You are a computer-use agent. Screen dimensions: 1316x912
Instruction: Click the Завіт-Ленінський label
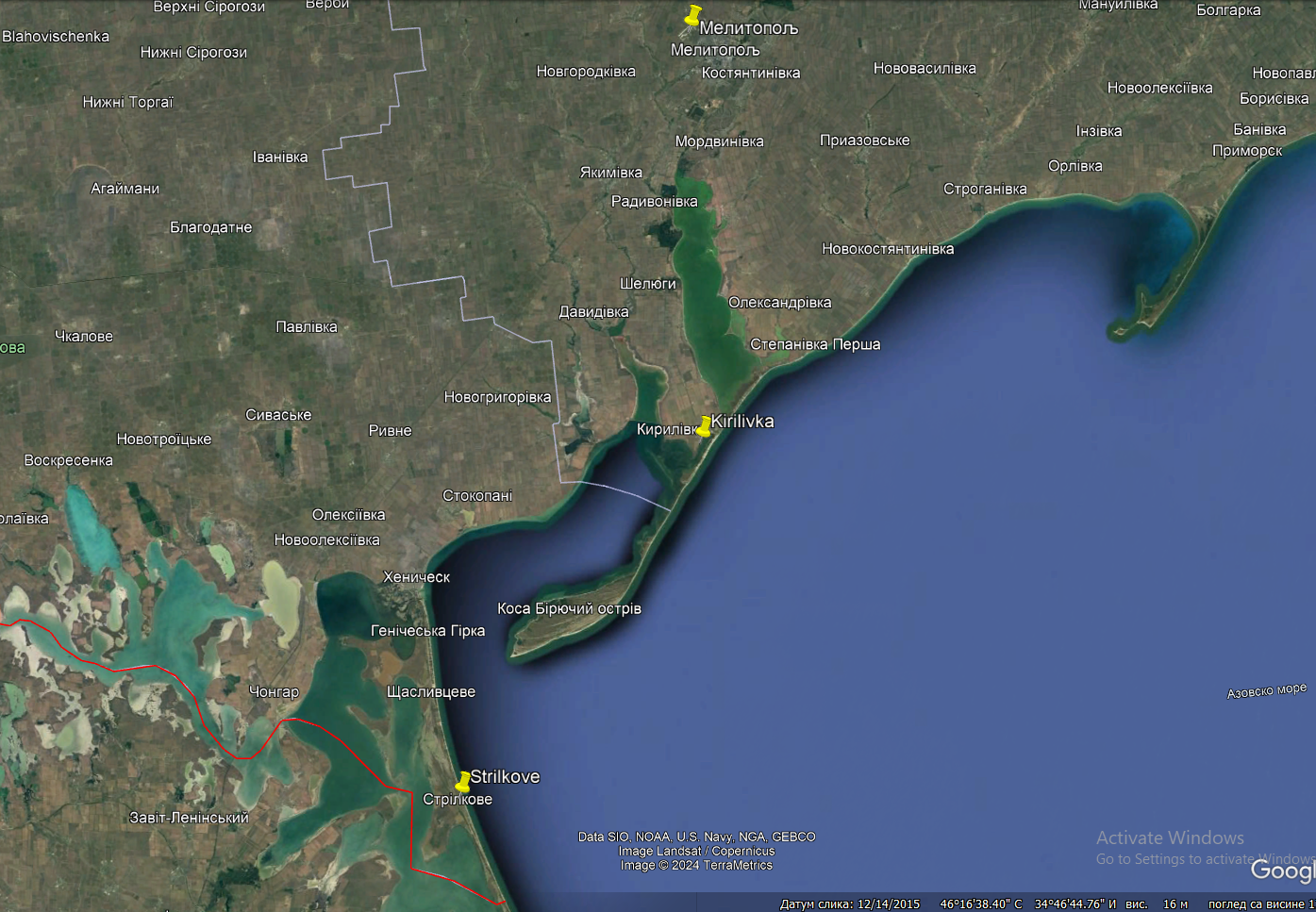point(189,817)
